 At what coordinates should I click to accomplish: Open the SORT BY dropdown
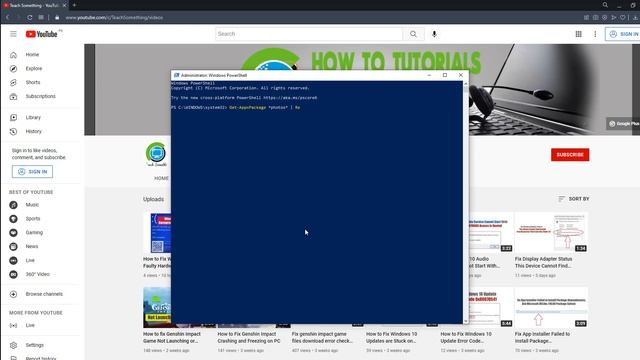pos(573,199)
